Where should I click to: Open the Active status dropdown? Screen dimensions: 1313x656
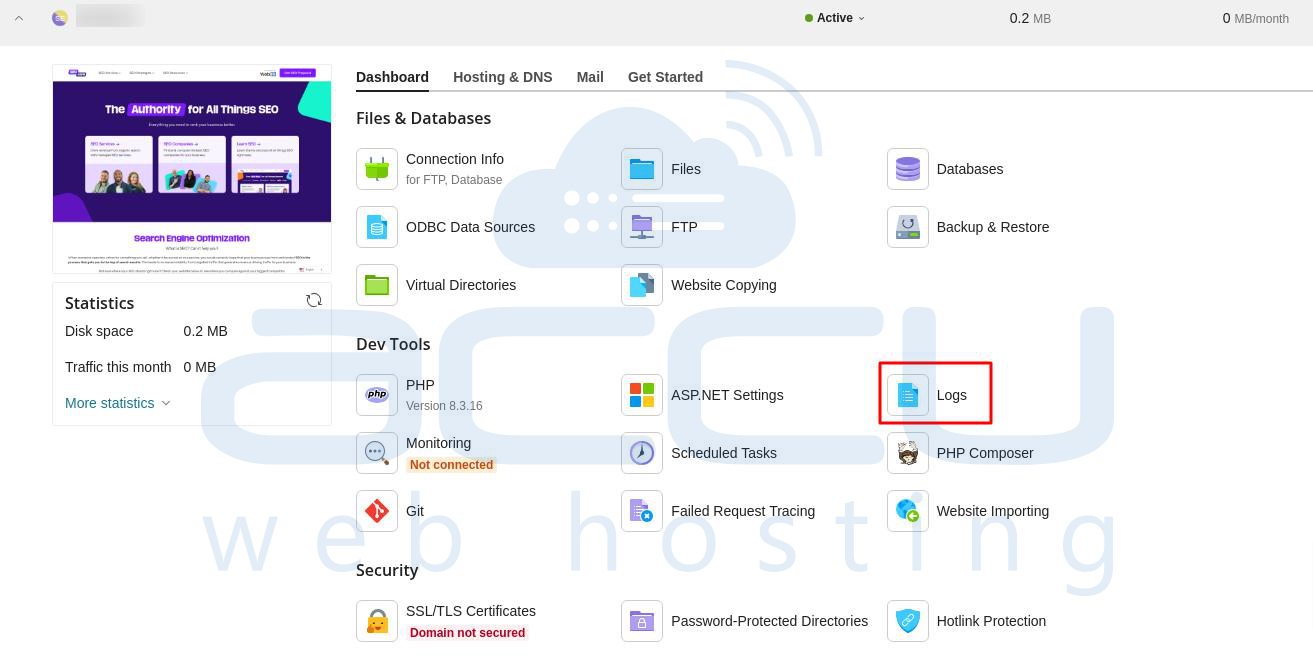tap(835, 18)
